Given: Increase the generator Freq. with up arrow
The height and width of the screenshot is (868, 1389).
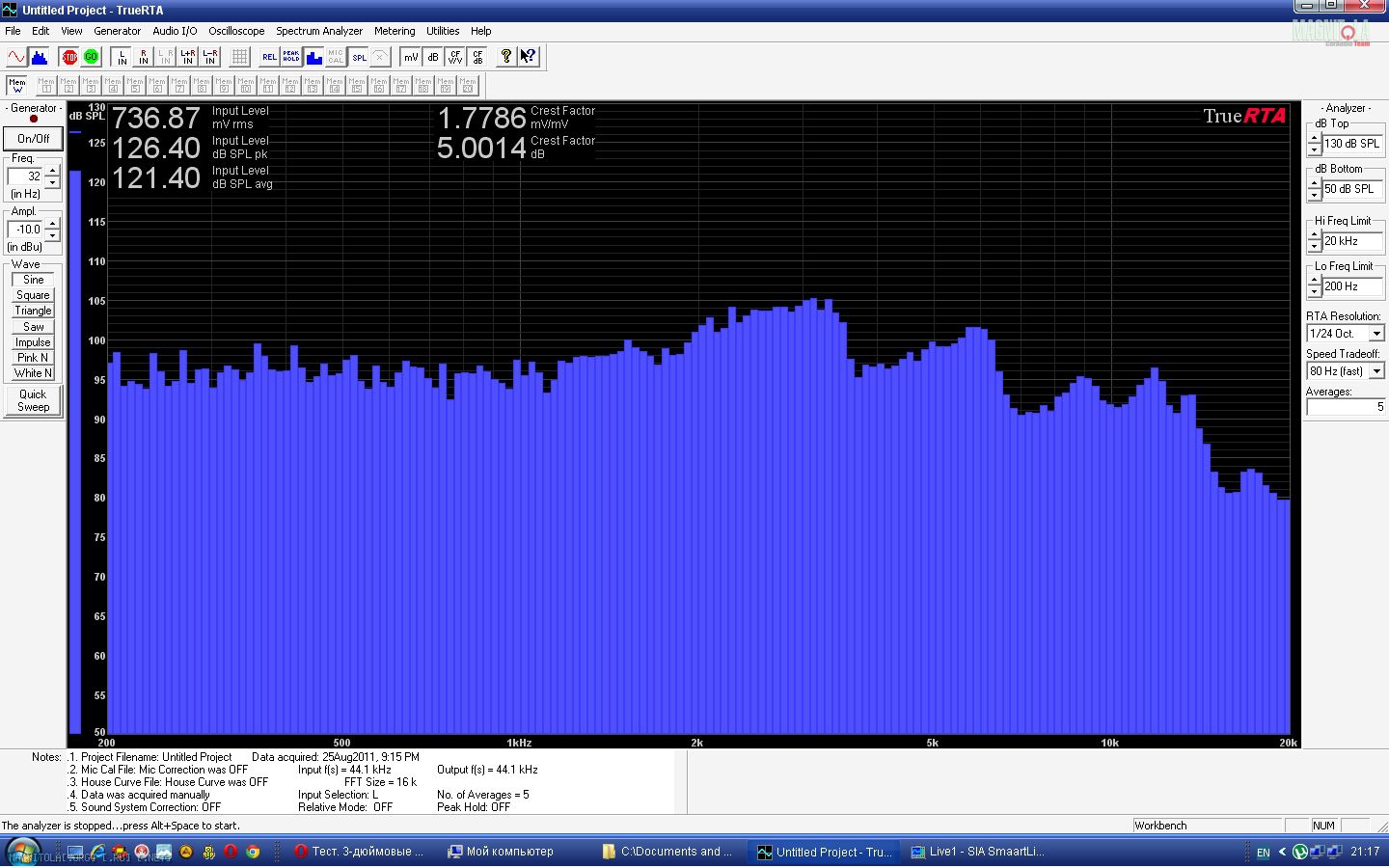Looking at the screenshot, I should click(x=53, y=172).
